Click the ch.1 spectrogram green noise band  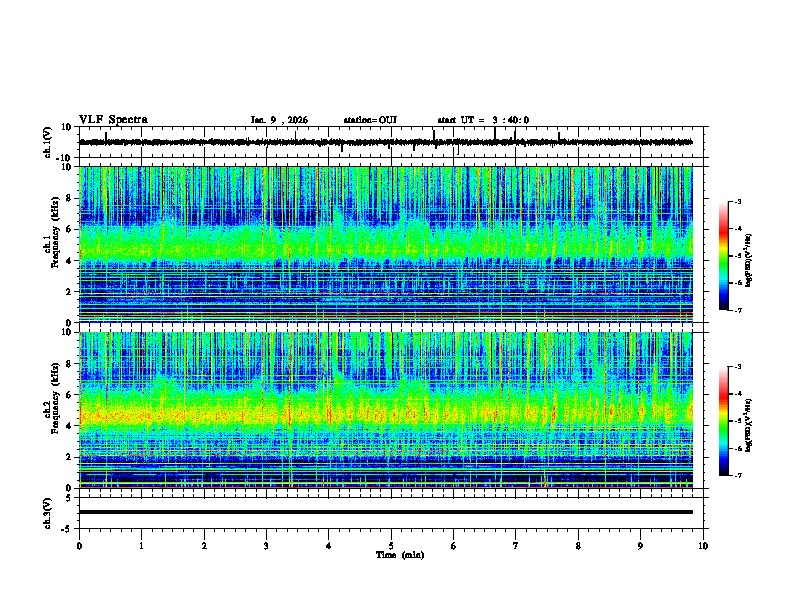click(385, 242)
